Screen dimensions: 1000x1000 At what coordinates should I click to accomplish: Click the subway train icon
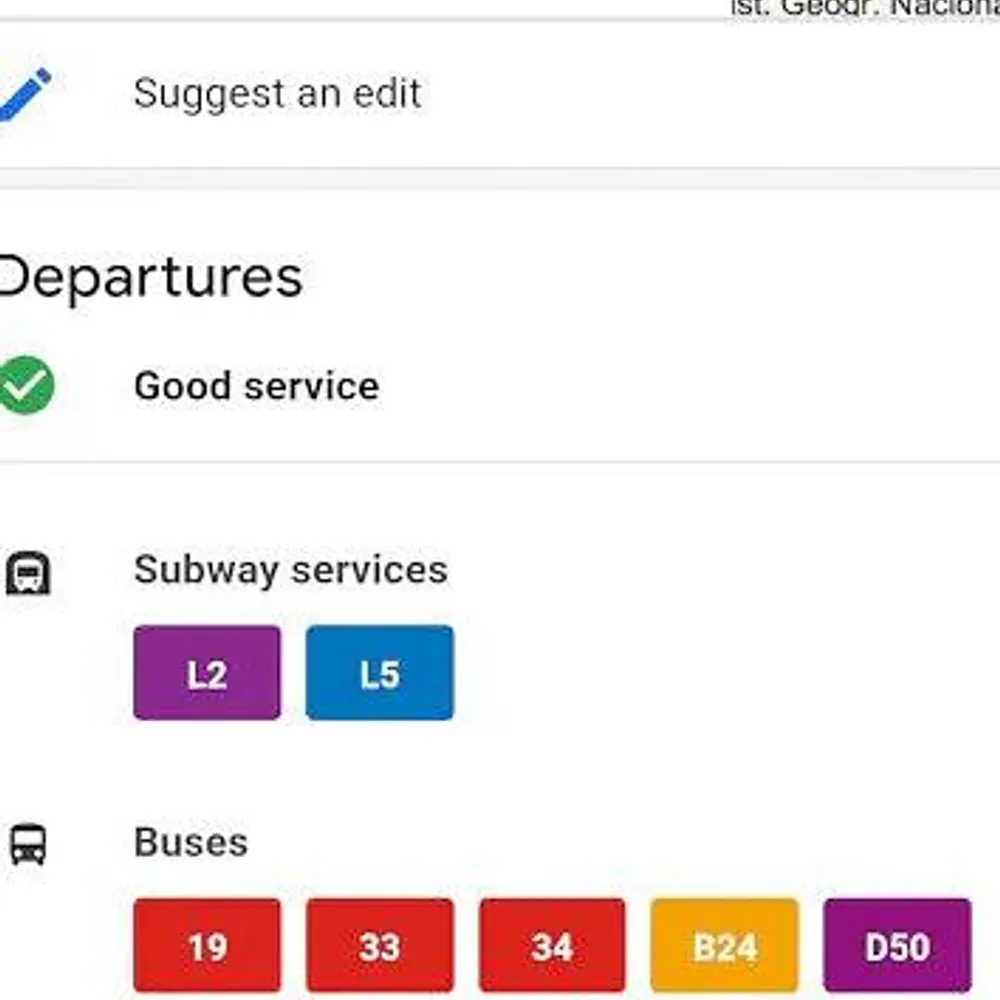point(28,573)
